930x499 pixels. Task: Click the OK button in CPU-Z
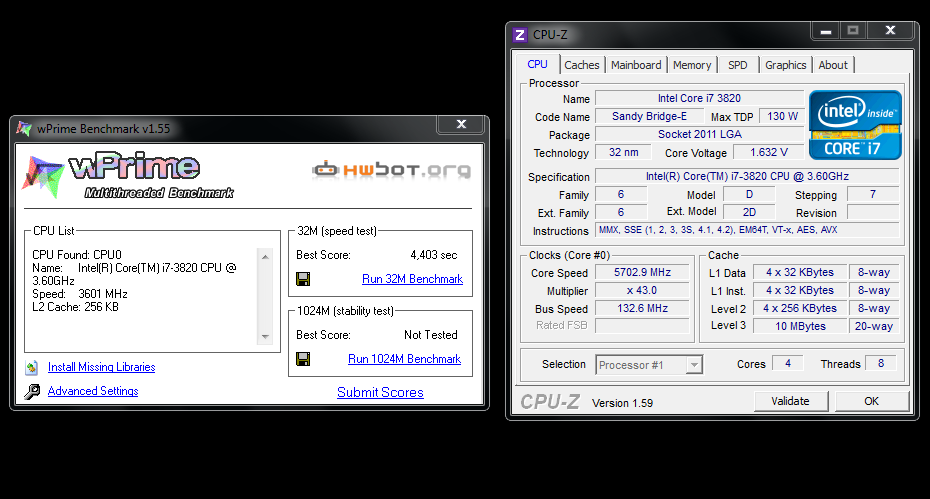coord(871,401)
